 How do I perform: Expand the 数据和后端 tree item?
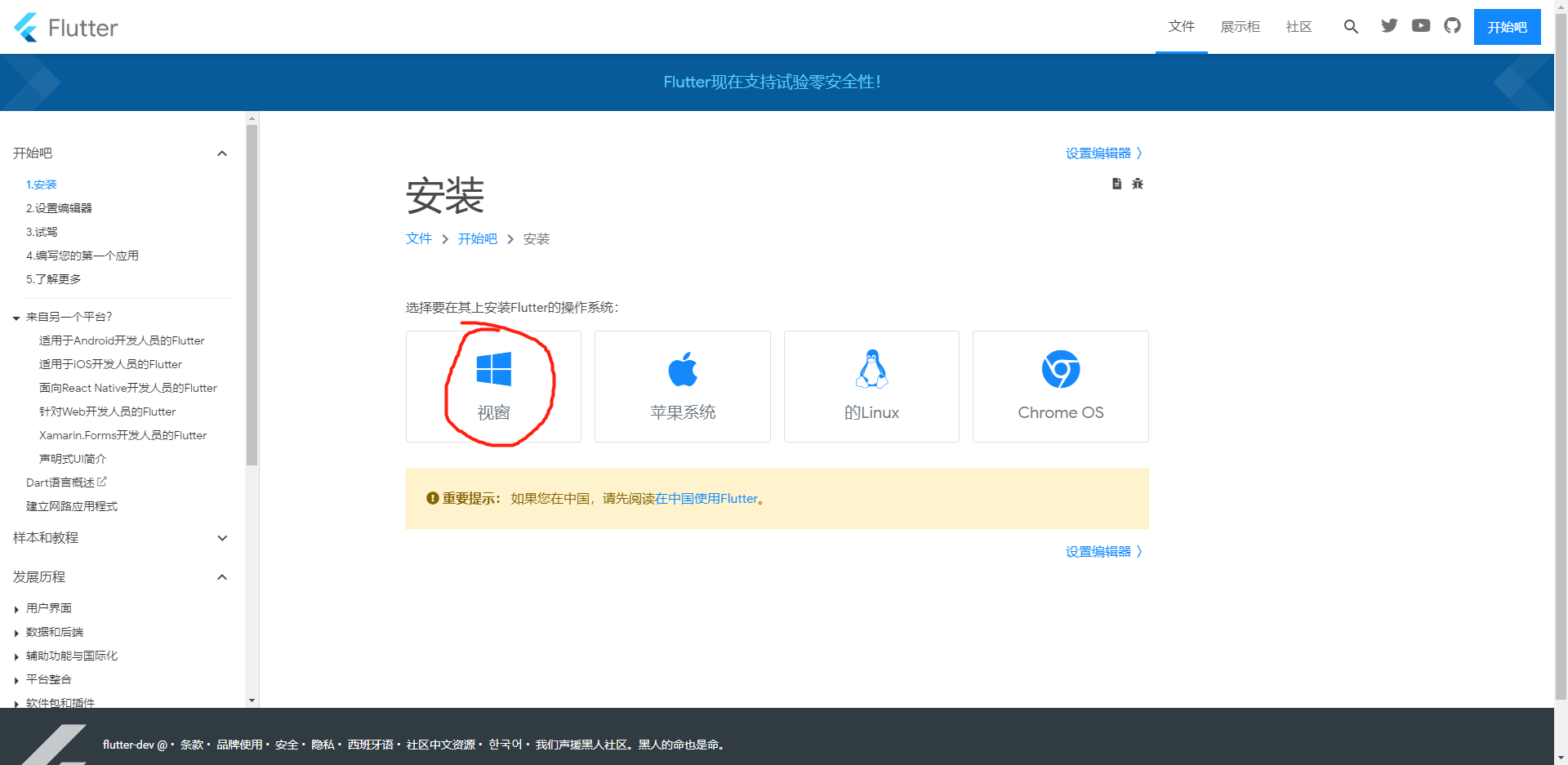(x=16, y=633)
